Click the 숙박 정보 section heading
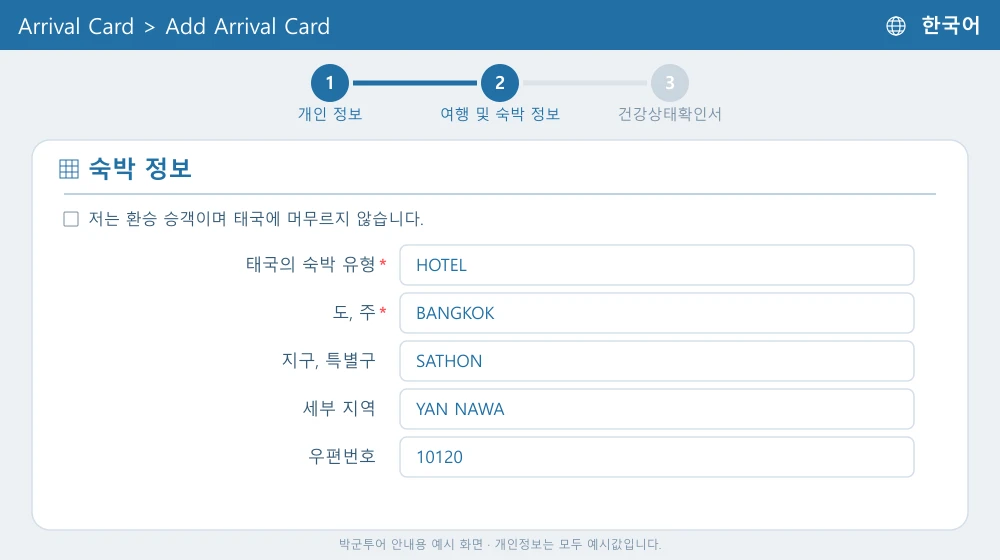This screenshot has width=1000, height=560. [x=140, y=168]
